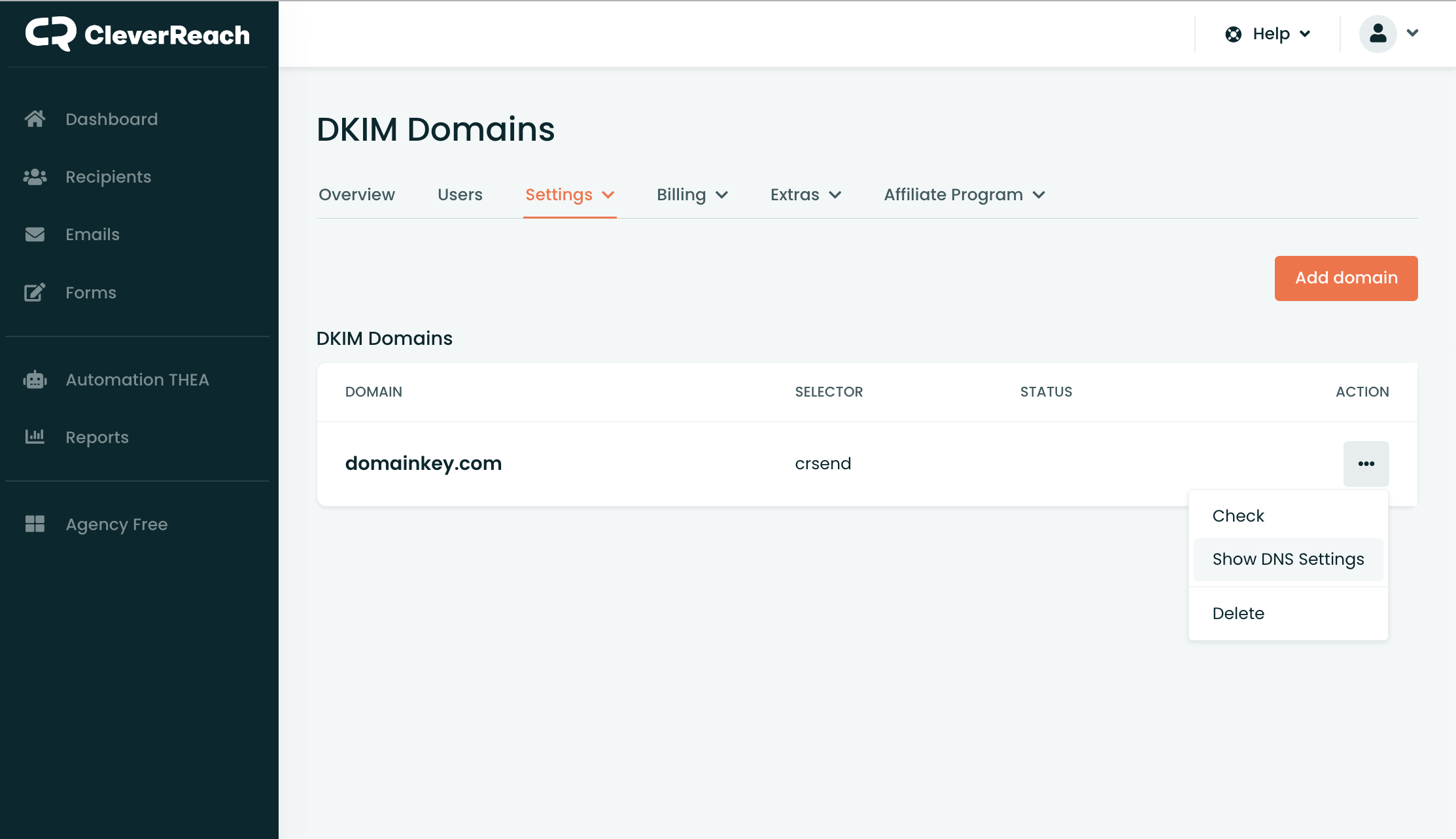Toggle the three-dot action menu for domainkey.com
This screenshot has height=839, width=1456.
(1366, 464)
